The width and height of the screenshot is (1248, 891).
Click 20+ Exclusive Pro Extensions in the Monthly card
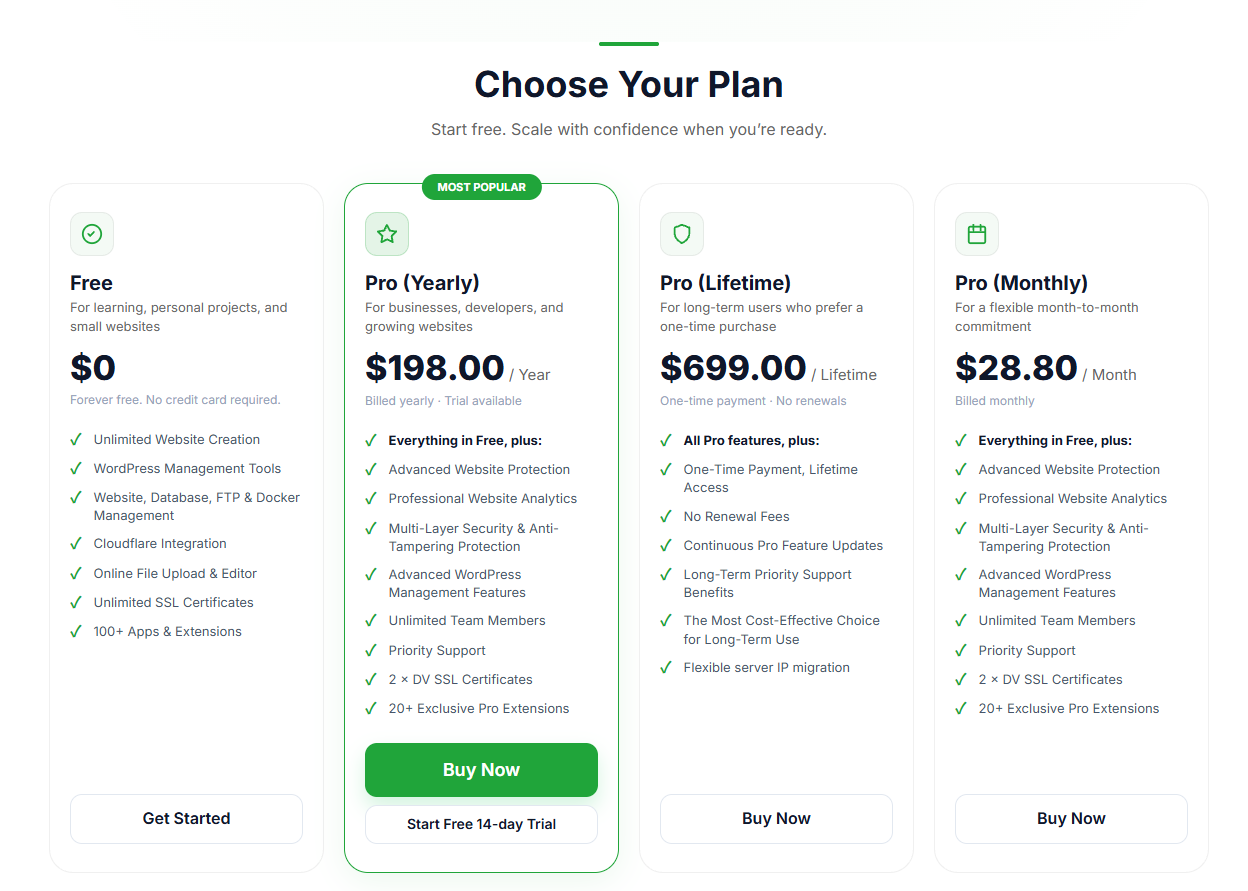click(x=1069, y=709)
